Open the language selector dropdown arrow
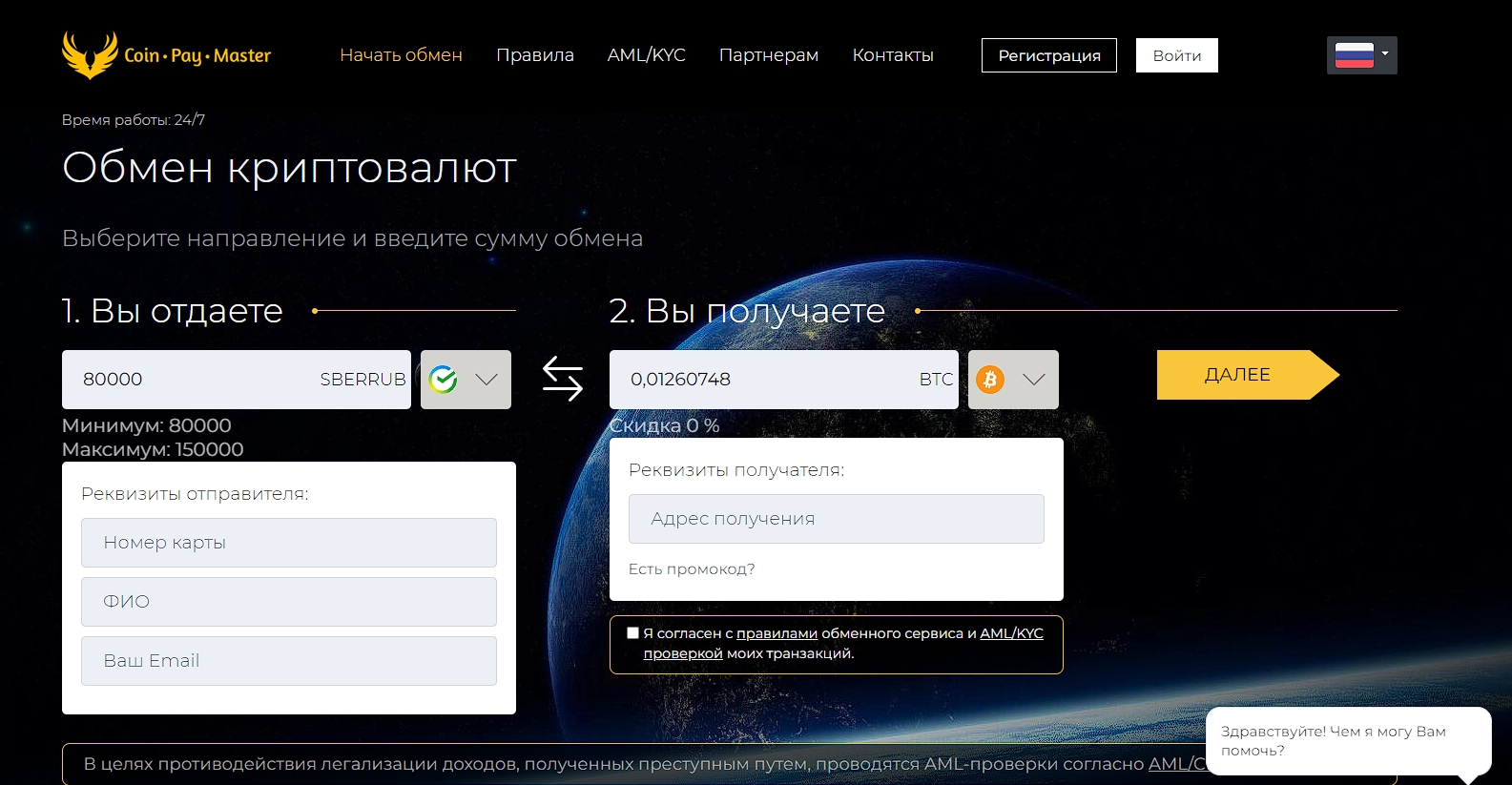The width and height of the screenshot is (1512, 785). [x=1385, y=53]
